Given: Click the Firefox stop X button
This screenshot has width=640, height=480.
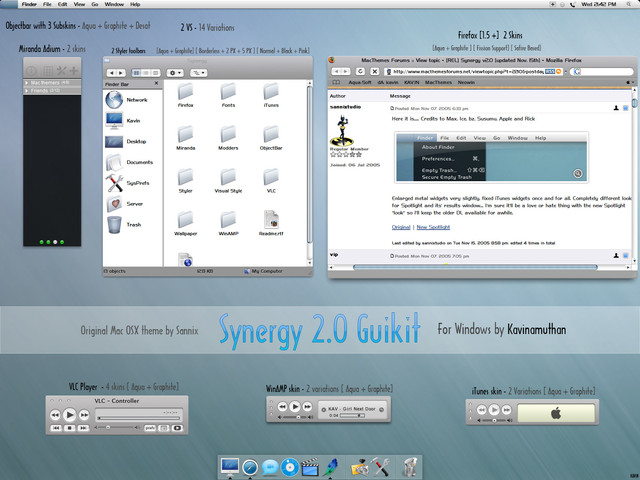Looking at the screenshot, I should coord(375,71).
